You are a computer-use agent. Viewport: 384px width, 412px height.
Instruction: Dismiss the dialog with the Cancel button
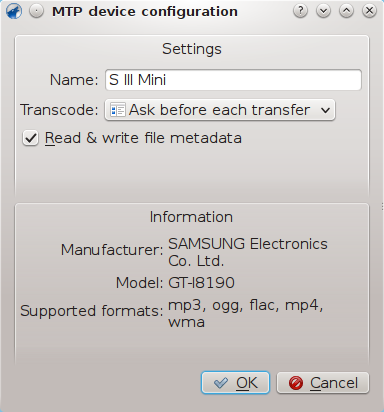pyautogui.click(x=323, y=383)
